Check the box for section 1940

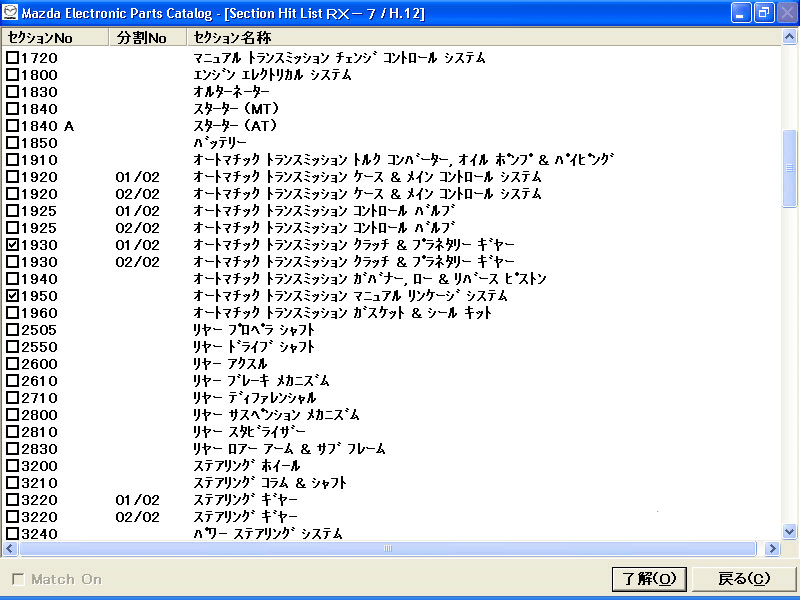(12, 279)
